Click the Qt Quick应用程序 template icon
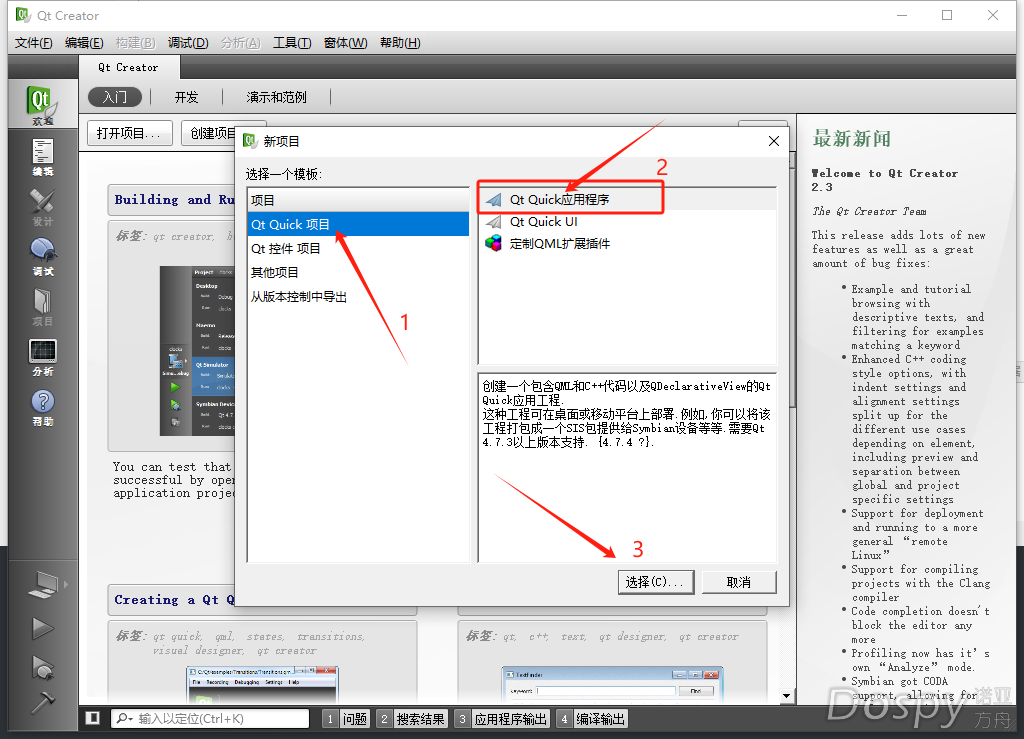 (494, 200)
